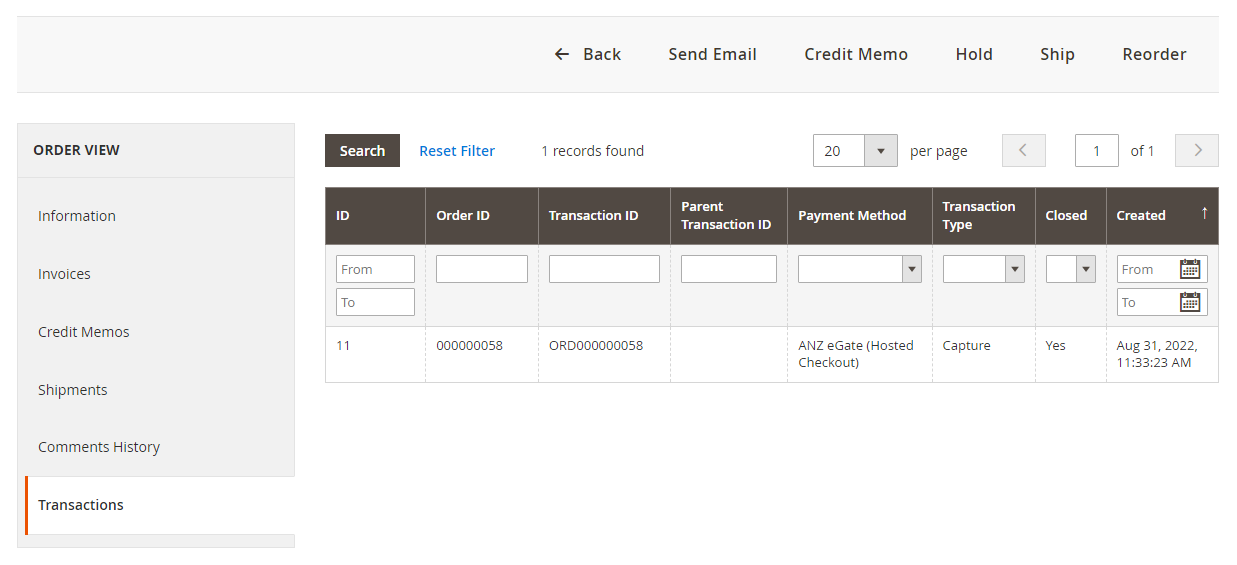The image size is (1237, 565).
Task: Open Comments History tab
Action: [x=99, y=447]
